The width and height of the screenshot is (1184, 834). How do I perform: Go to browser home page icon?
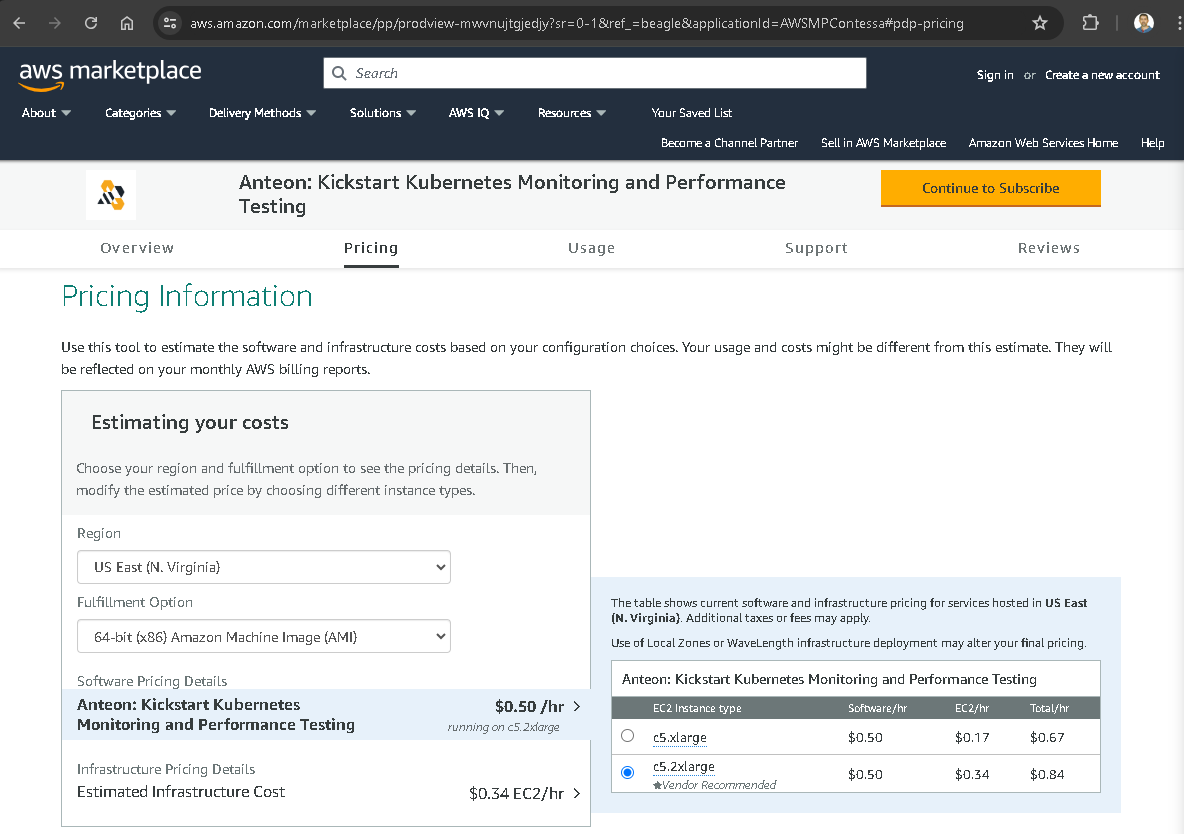(x=127, y=23)
